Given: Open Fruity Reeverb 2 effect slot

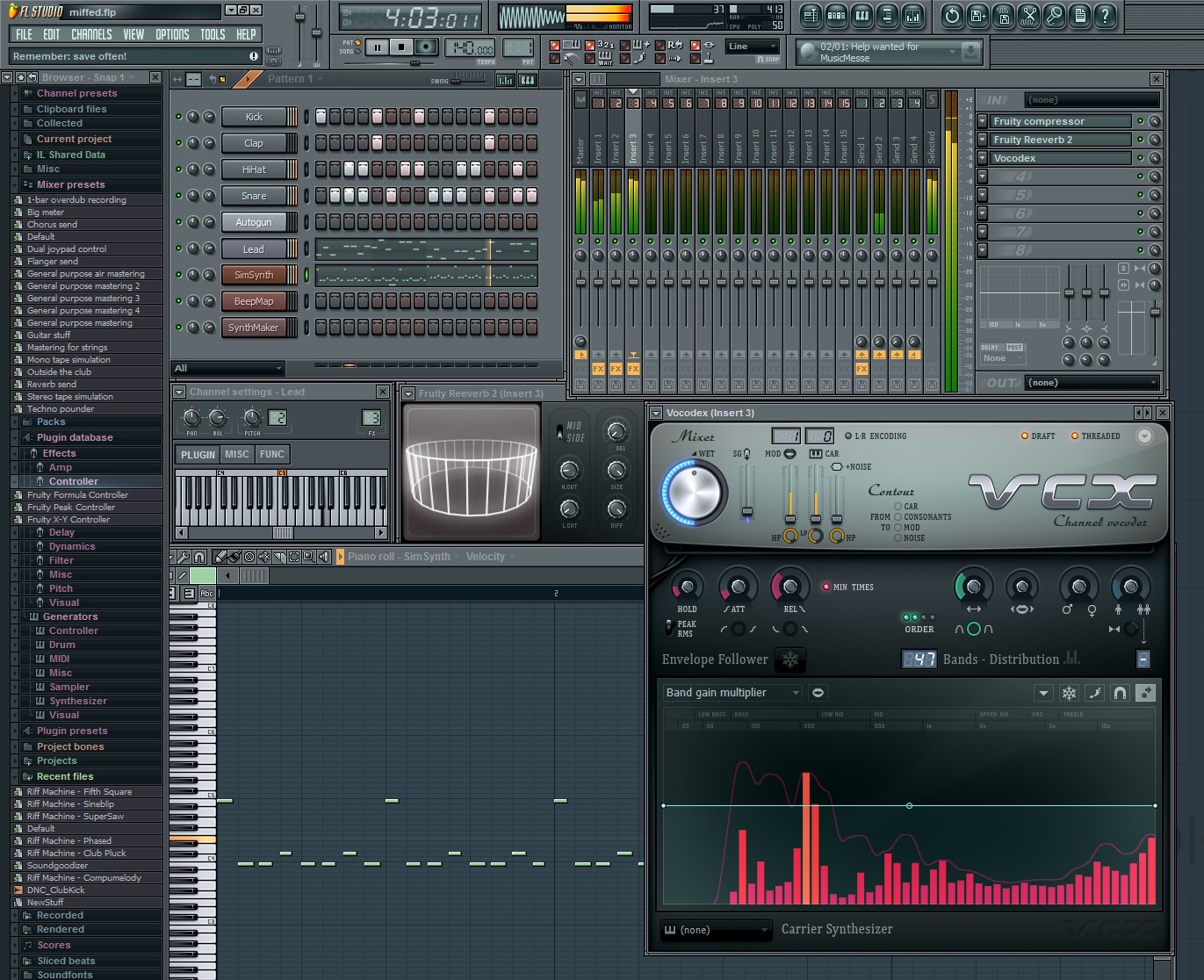Looking at the screenshot, I should (x=1060, y=140).
